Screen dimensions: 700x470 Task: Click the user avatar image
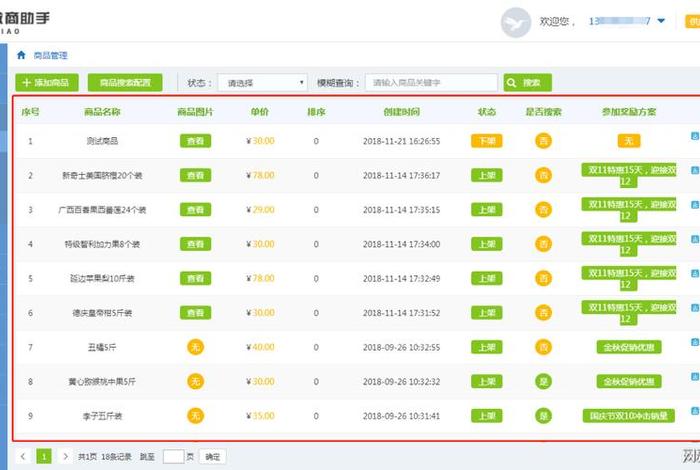(x=516, y=22)
